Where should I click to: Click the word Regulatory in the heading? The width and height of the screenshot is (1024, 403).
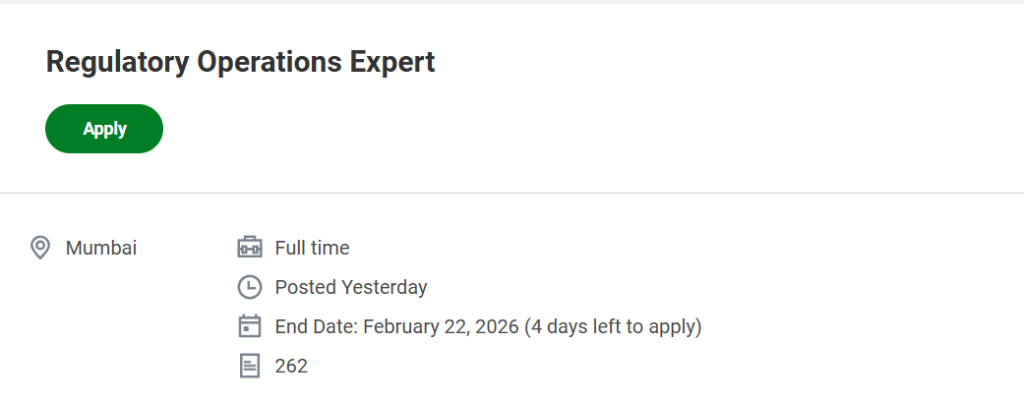pyautogui.click(x=116, y=63)
